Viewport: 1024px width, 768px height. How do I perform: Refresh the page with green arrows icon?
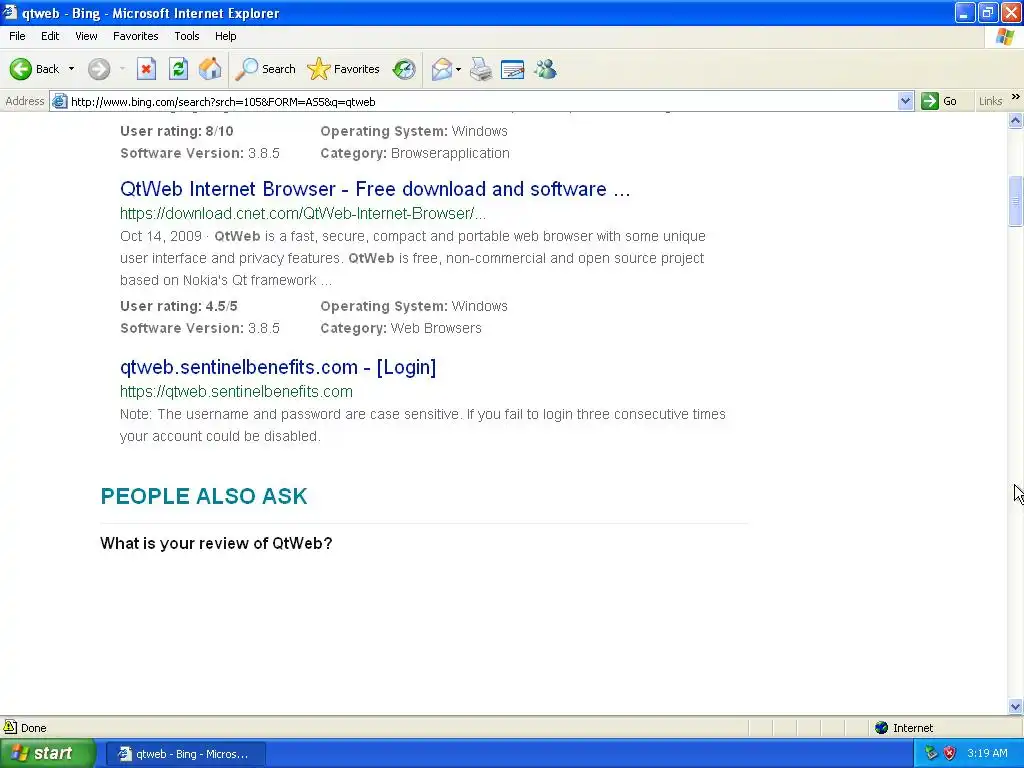click(178, 69)
